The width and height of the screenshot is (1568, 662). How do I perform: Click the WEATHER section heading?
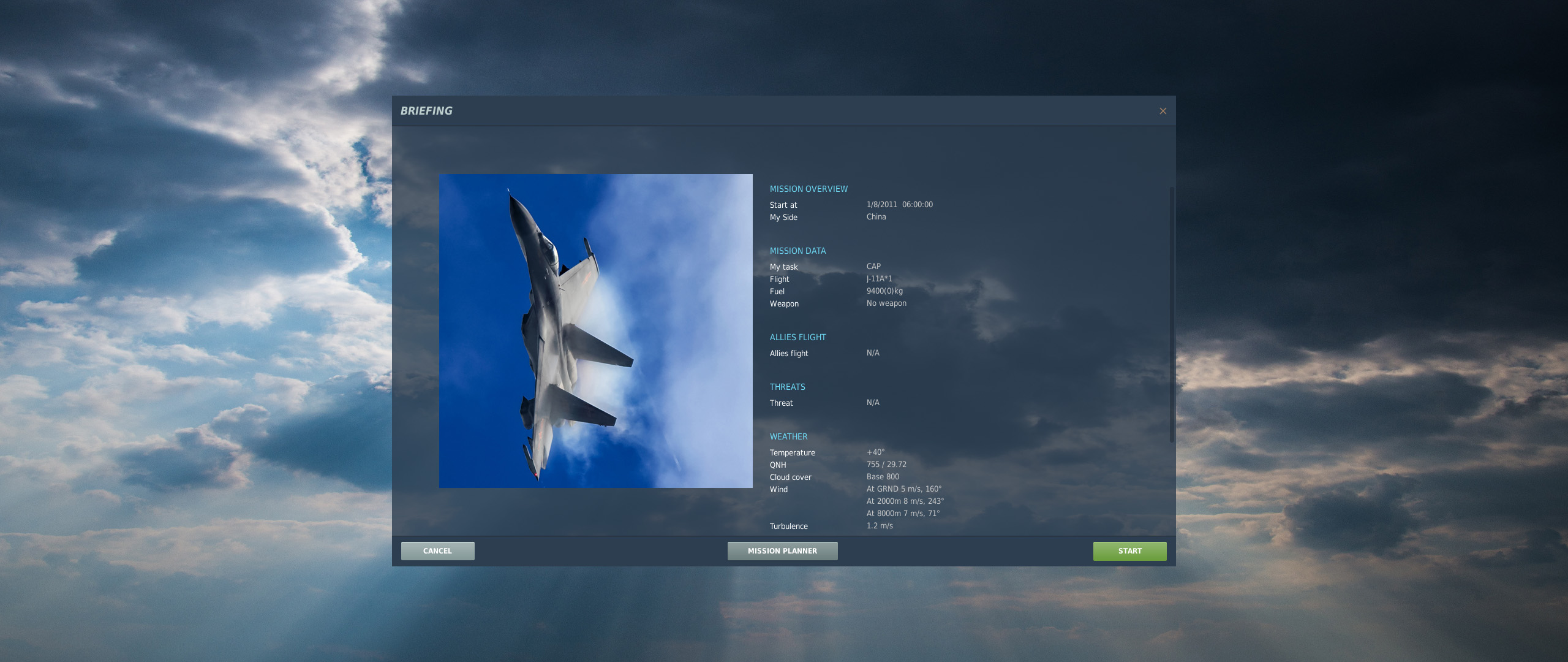click(788, 436)
